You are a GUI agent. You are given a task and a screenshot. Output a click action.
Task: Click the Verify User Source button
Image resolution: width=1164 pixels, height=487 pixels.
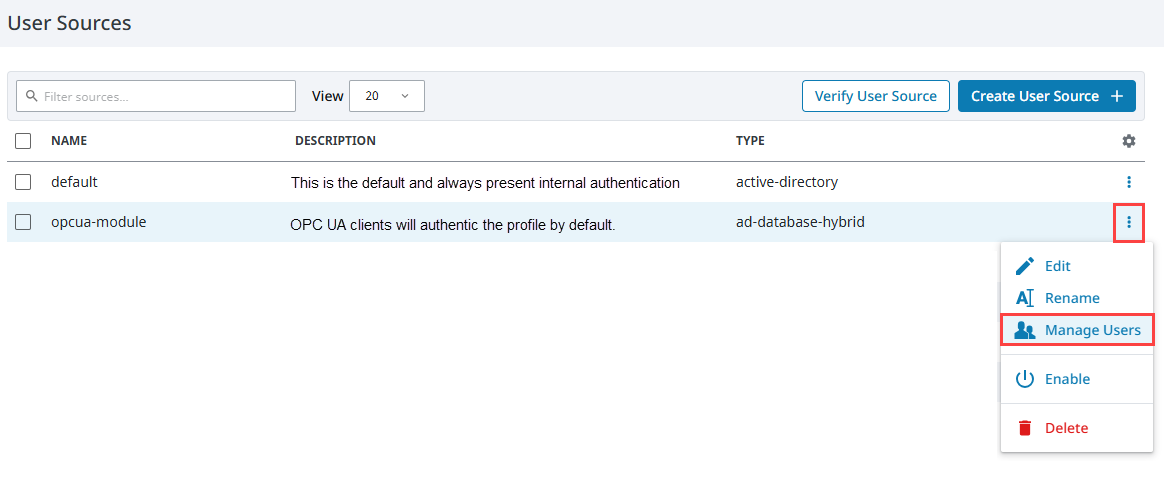pos(876,97)
